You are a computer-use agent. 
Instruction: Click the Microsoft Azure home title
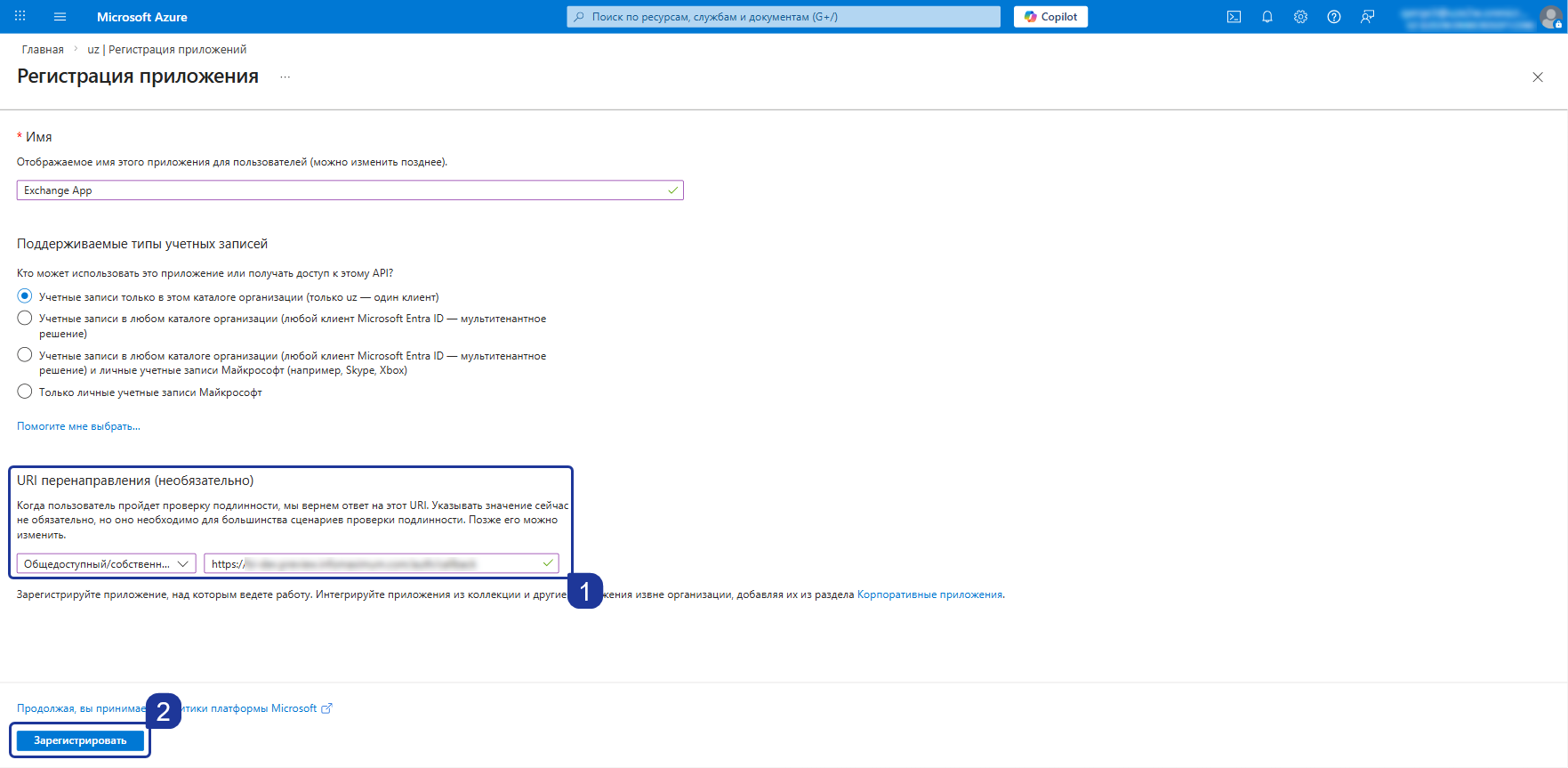click(141, 17)
